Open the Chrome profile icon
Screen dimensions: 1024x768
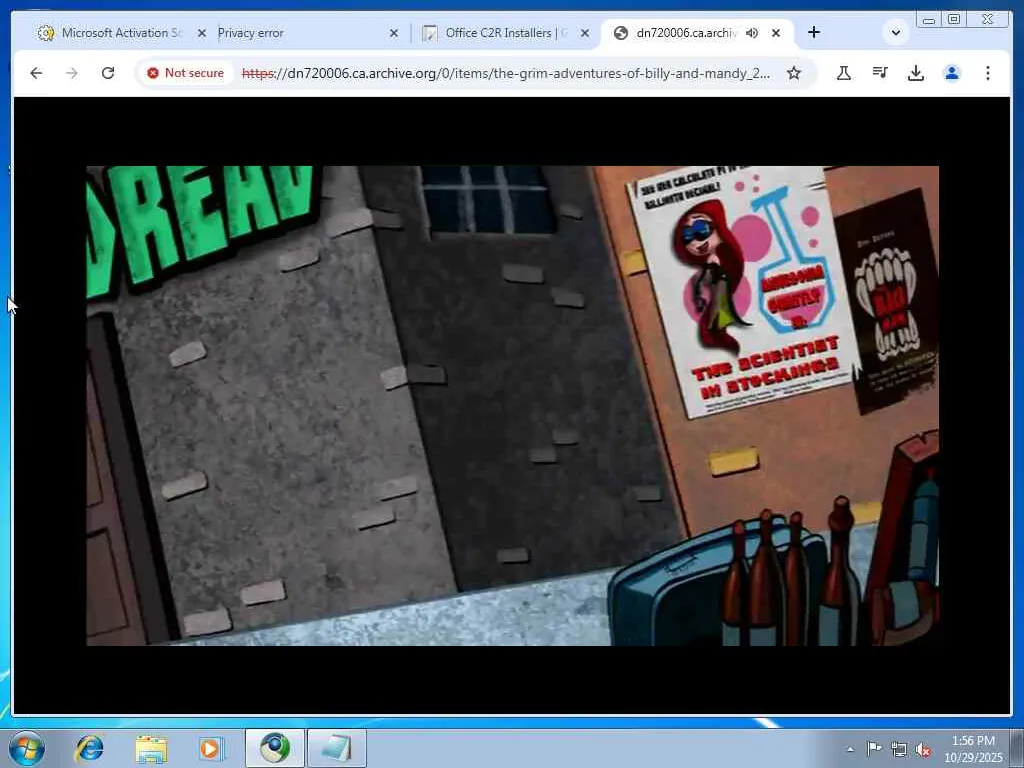tap(952, 73)
